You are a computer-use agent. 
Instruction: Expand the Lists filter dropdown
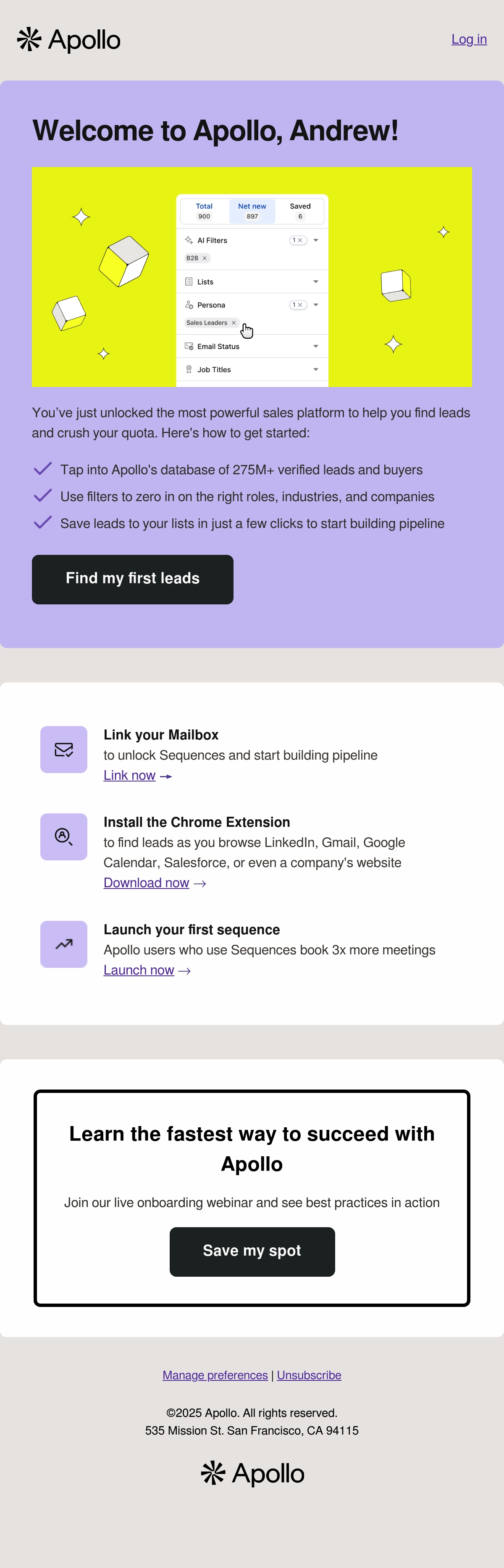(316, 282)
